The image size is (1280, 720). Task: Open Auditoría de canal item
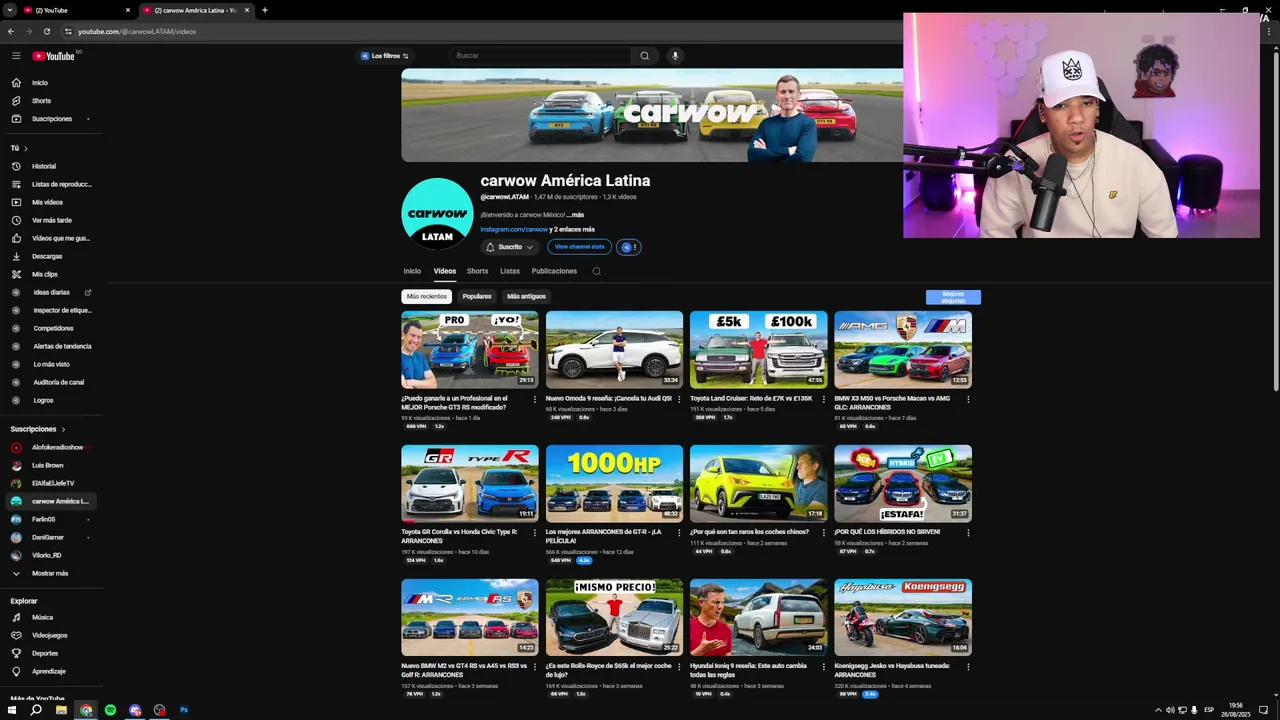click(x=59, y=382)
